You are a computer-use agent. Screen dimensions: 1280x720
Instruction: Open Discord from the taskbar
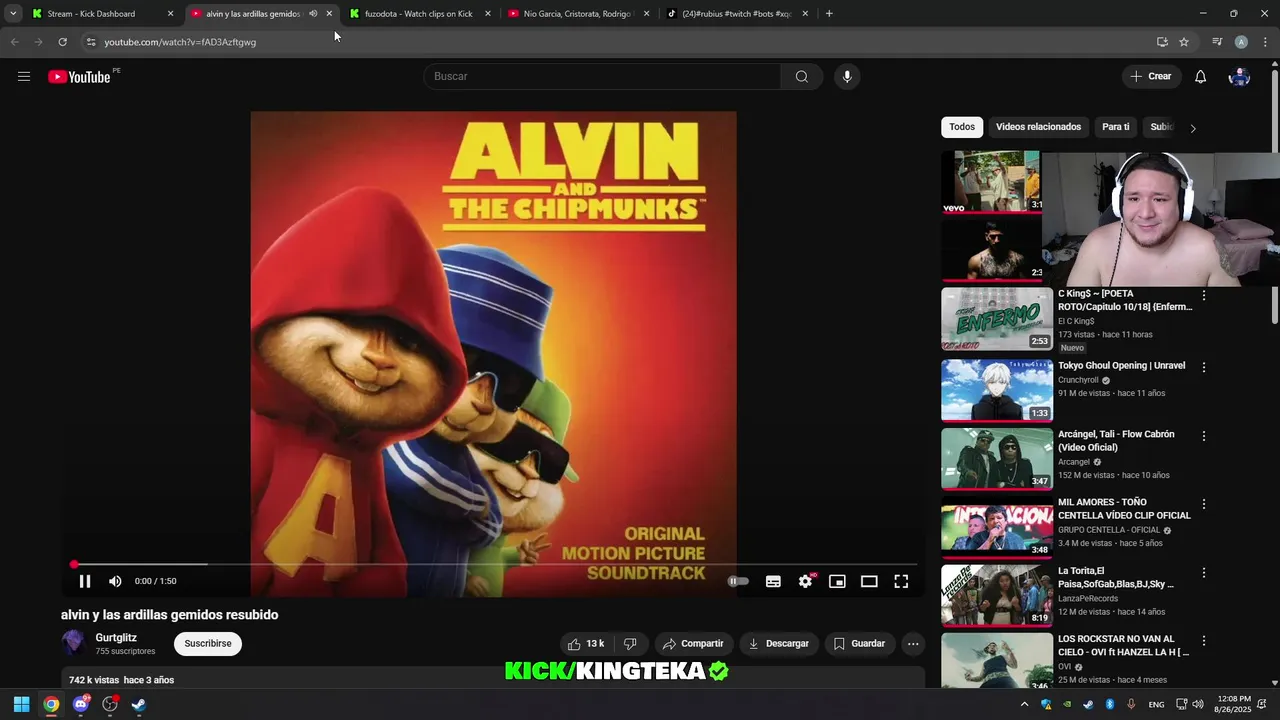[81, 704]
